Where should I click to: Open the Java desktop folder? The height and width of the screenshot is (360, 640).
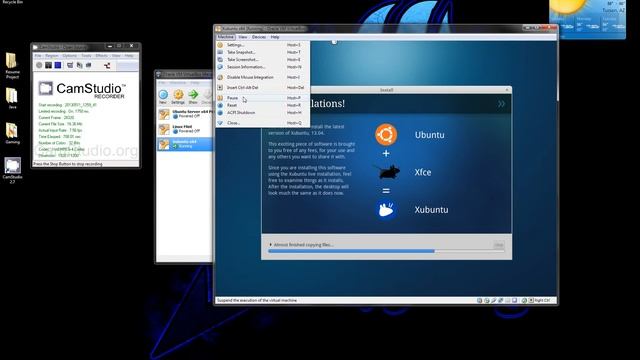coord(12,98)
